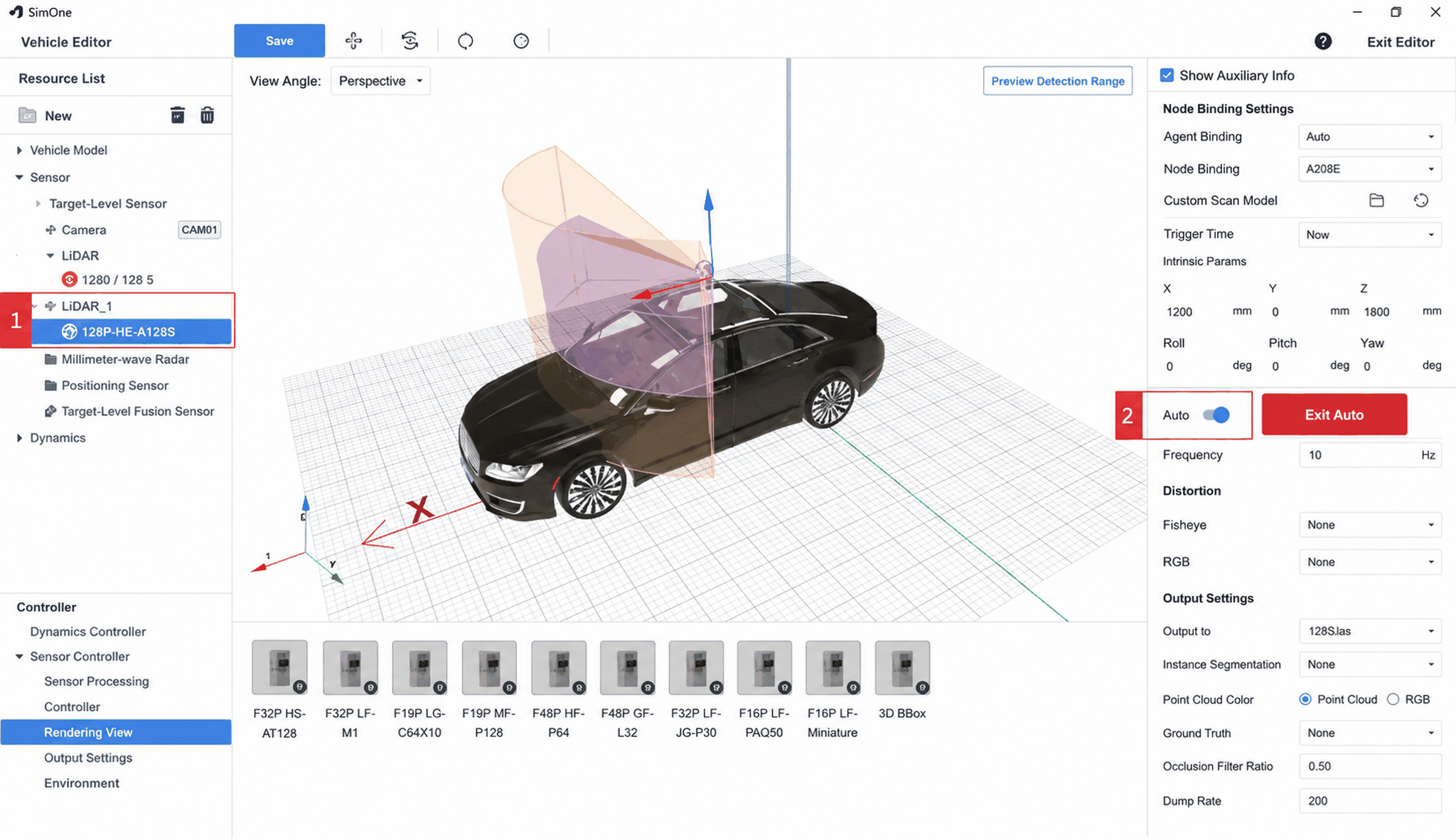Image resolution: width=1456 pixels, height=840 pixels.
Task: Open help via the question mark icon
Action: click(x=1323, y=41)
